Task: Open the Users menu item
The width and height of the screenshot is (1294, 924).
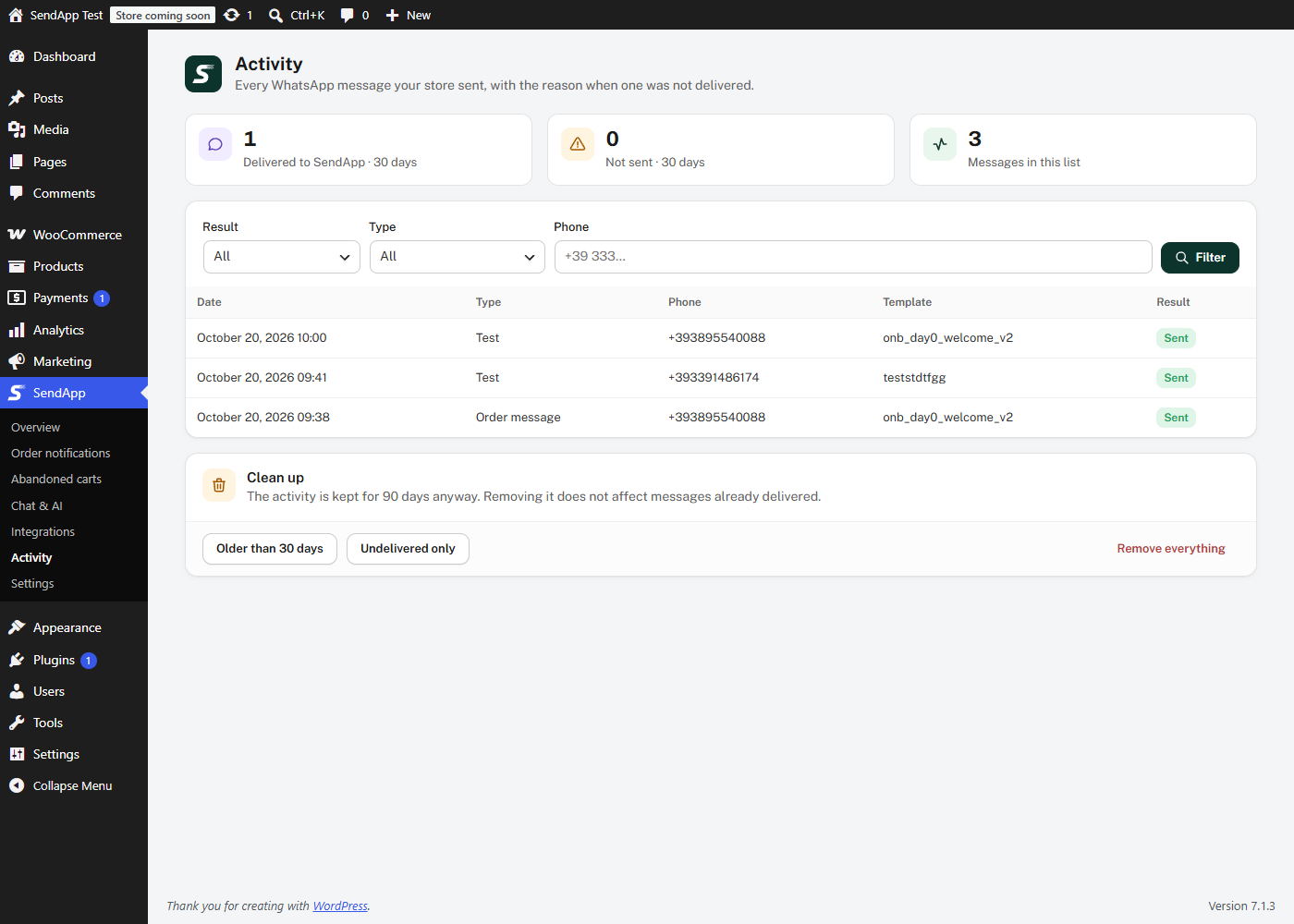Action: pyautogui.click(x=74, y=691)
